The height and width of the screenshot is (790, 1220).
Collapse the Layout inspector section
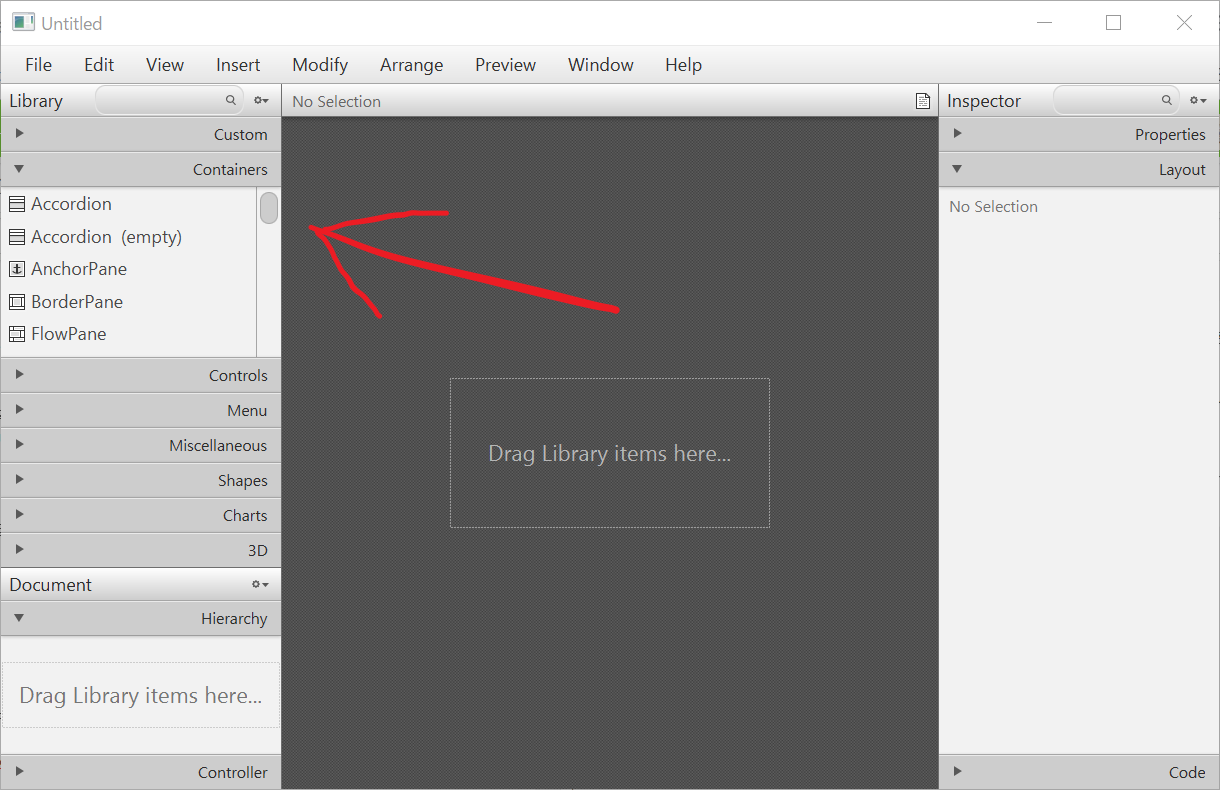coord(1080,169)
